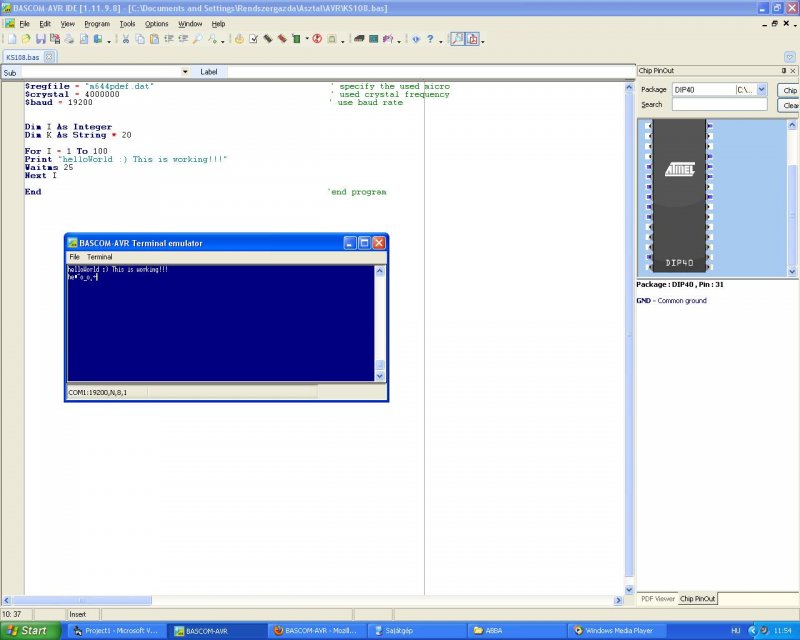Open the Program menu

click(x=97, y=23)
